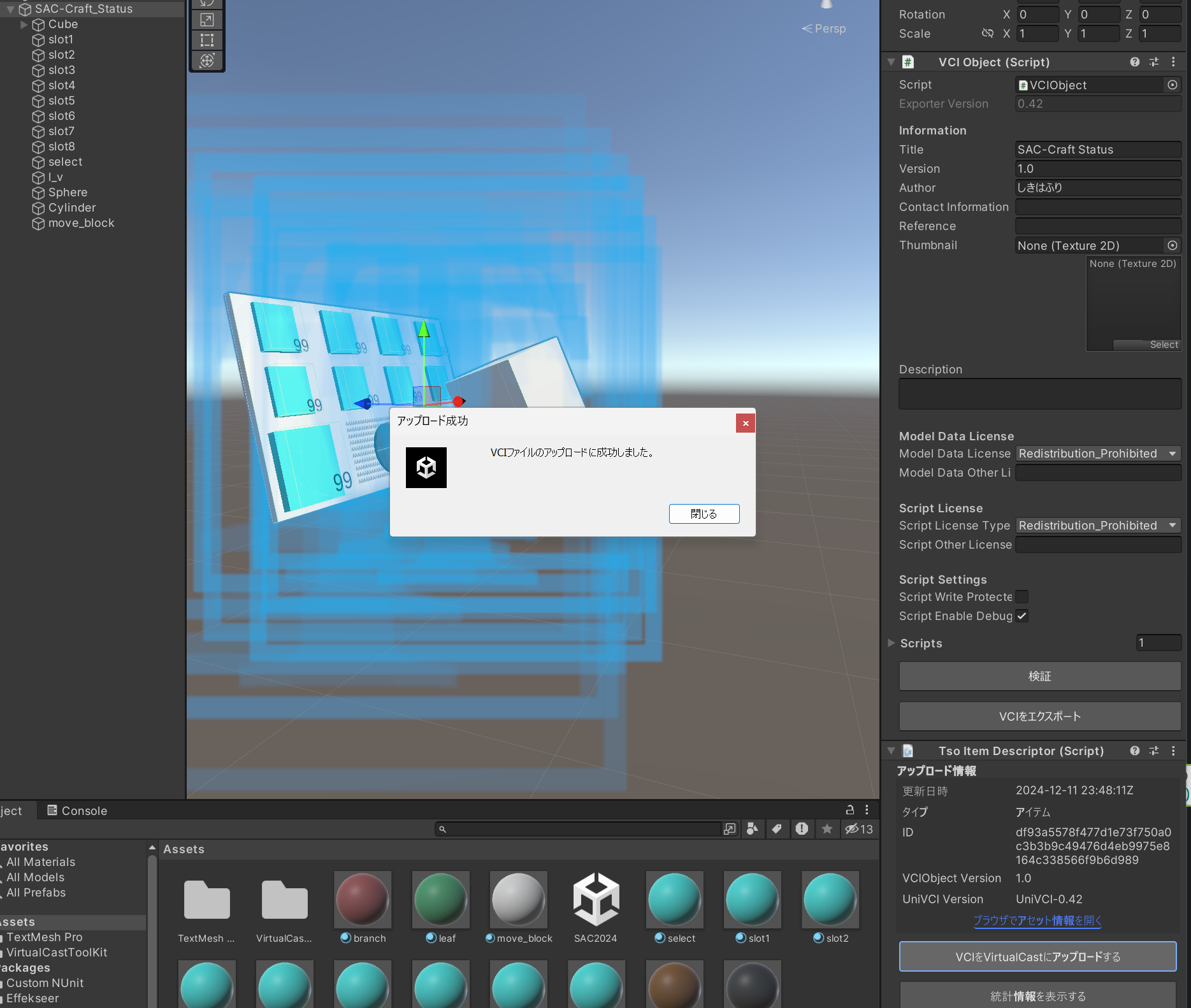Open the search window icon beside search field
Screen dimensions: 1191x1008
tap(730, 828)
